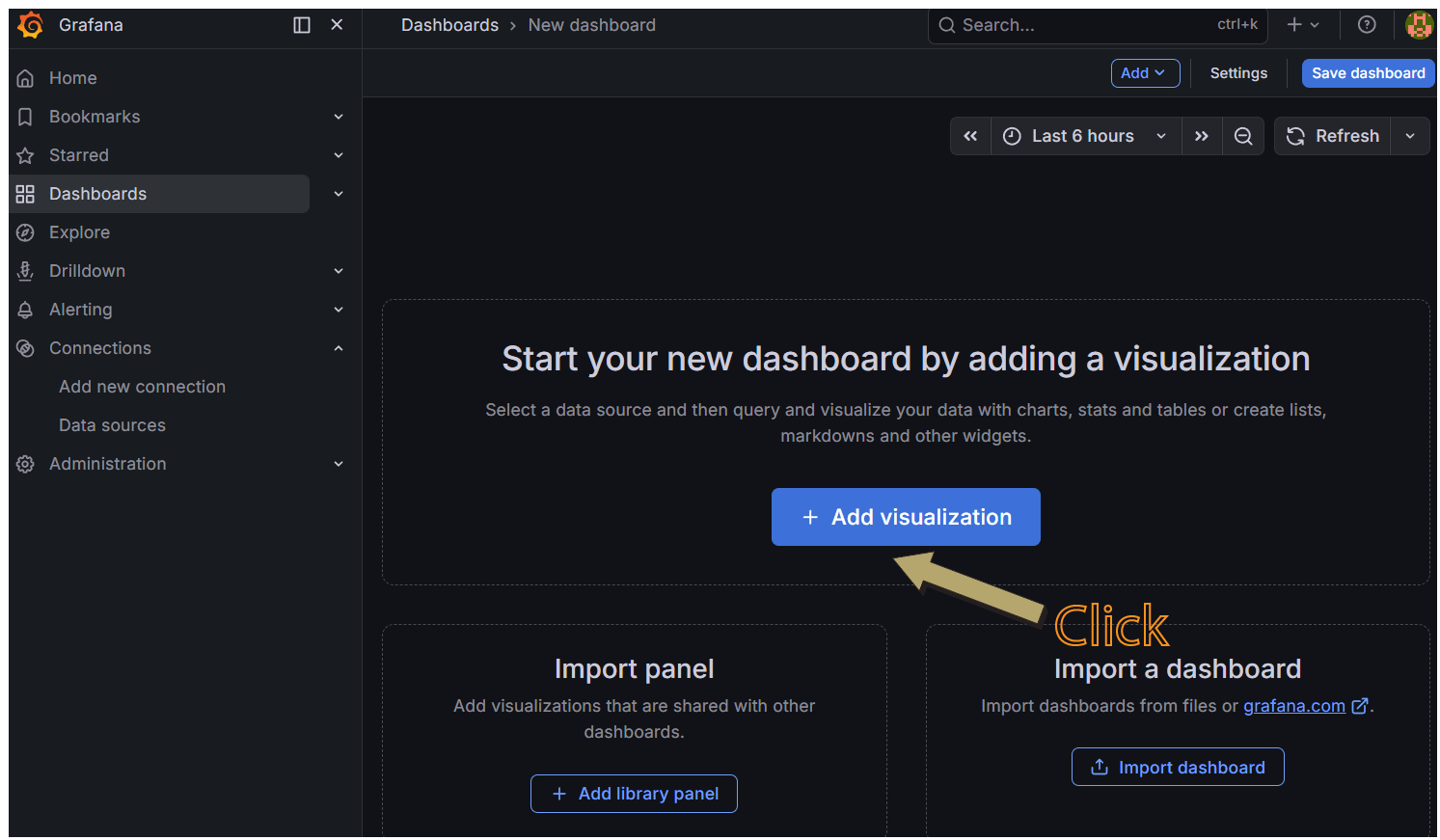Click the Add visualization button
This screenshot has height=840, width=1440.
coord(906,517)
